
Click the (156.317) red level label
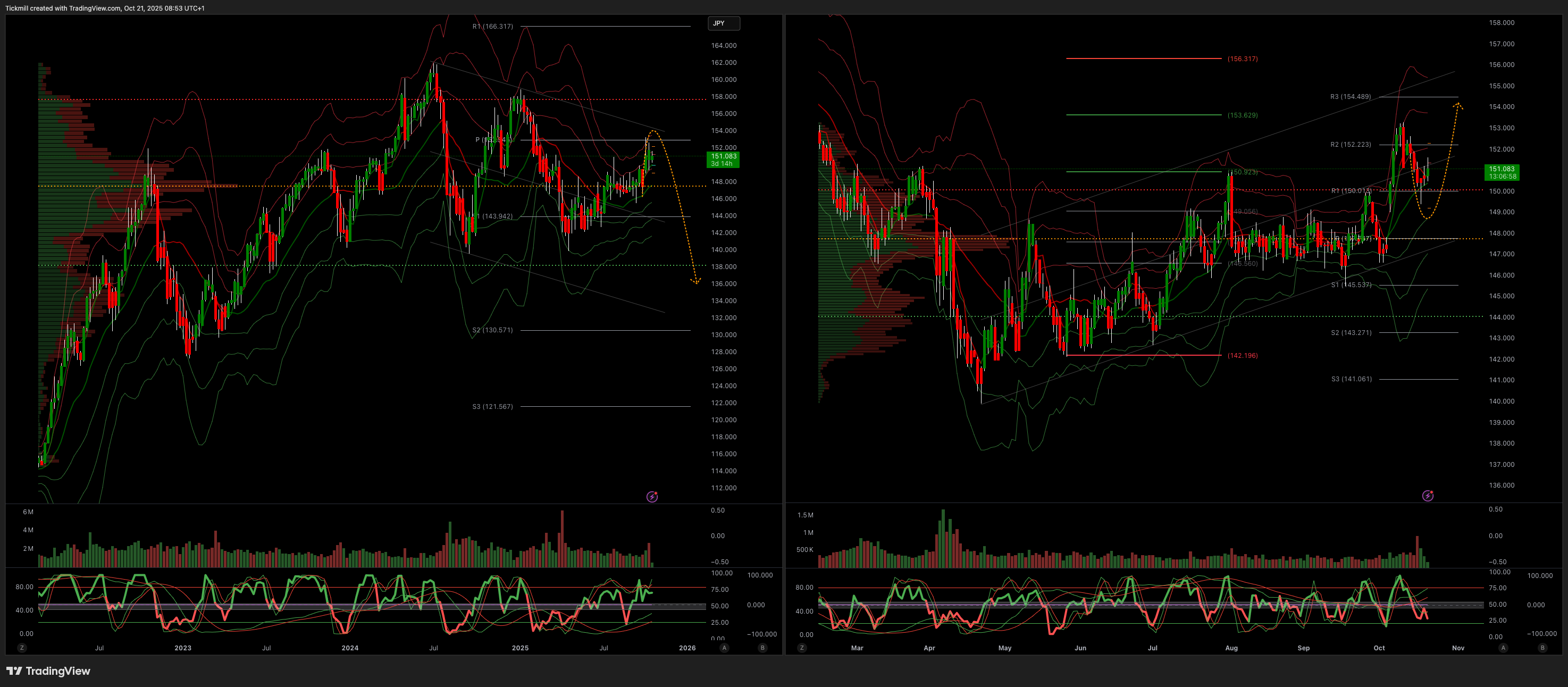(1243, 59)
